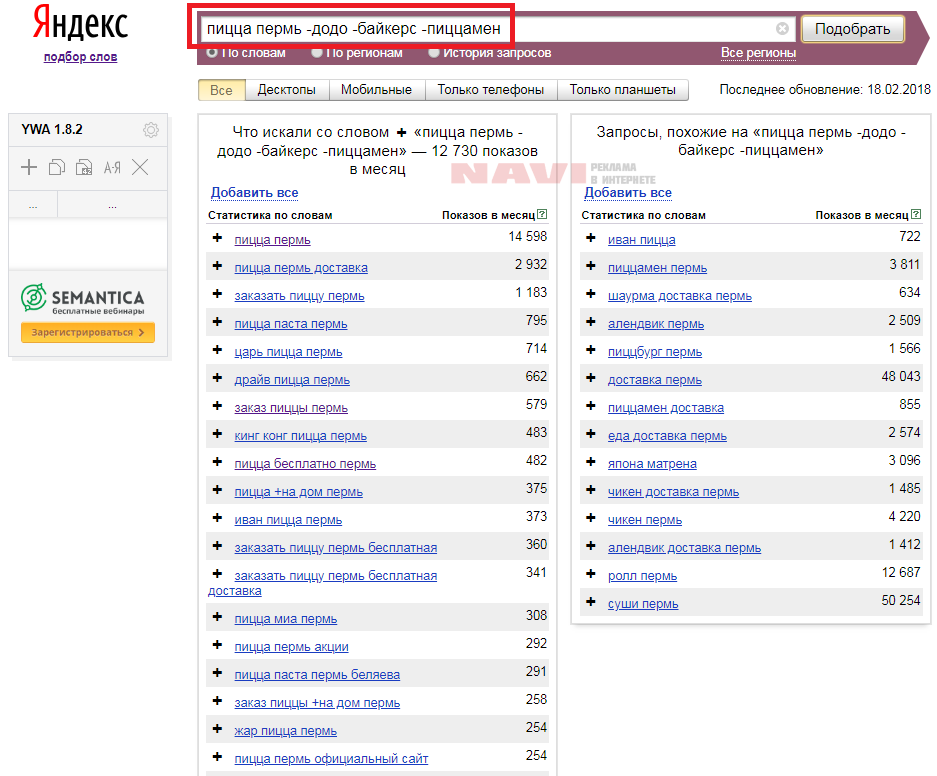Click the YWA plus add icon
This screenshot has width=937, height=776.
pos(29,167)
